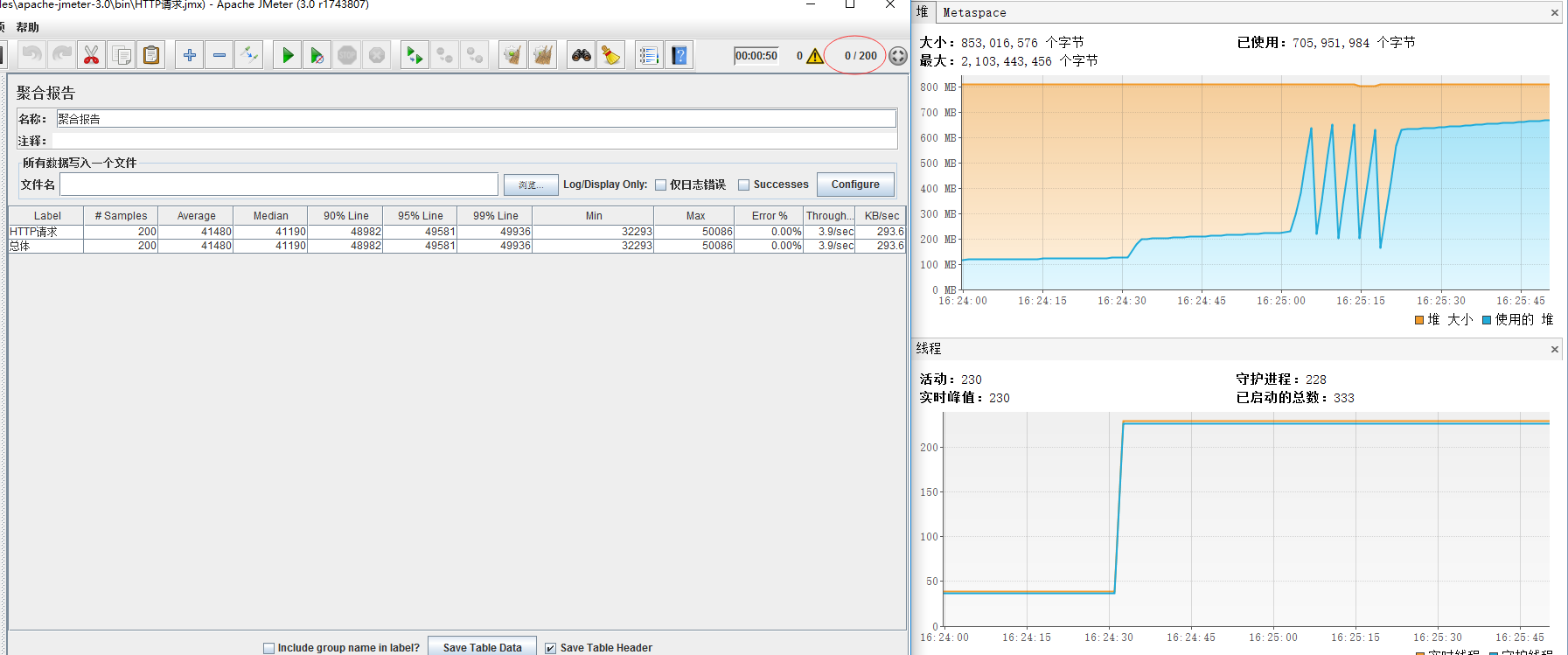Viewport: 1568px width, 655px height.
Task: Click the yellow warning triangle icon
Action: pyautogui.click(x=815, y=56)
